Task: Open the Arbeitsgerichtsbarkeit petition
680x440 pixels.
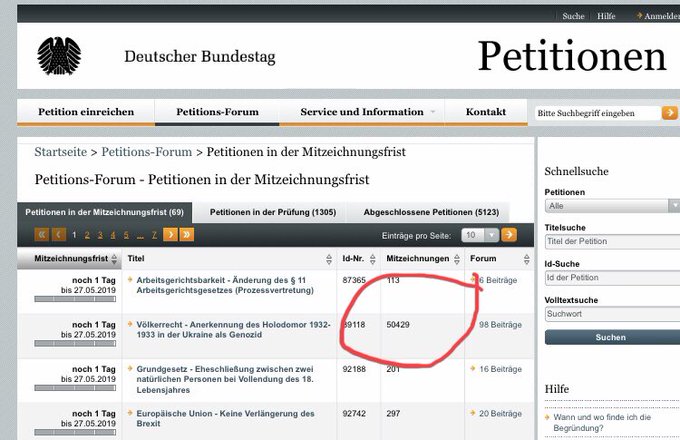Action: point(225,285)
